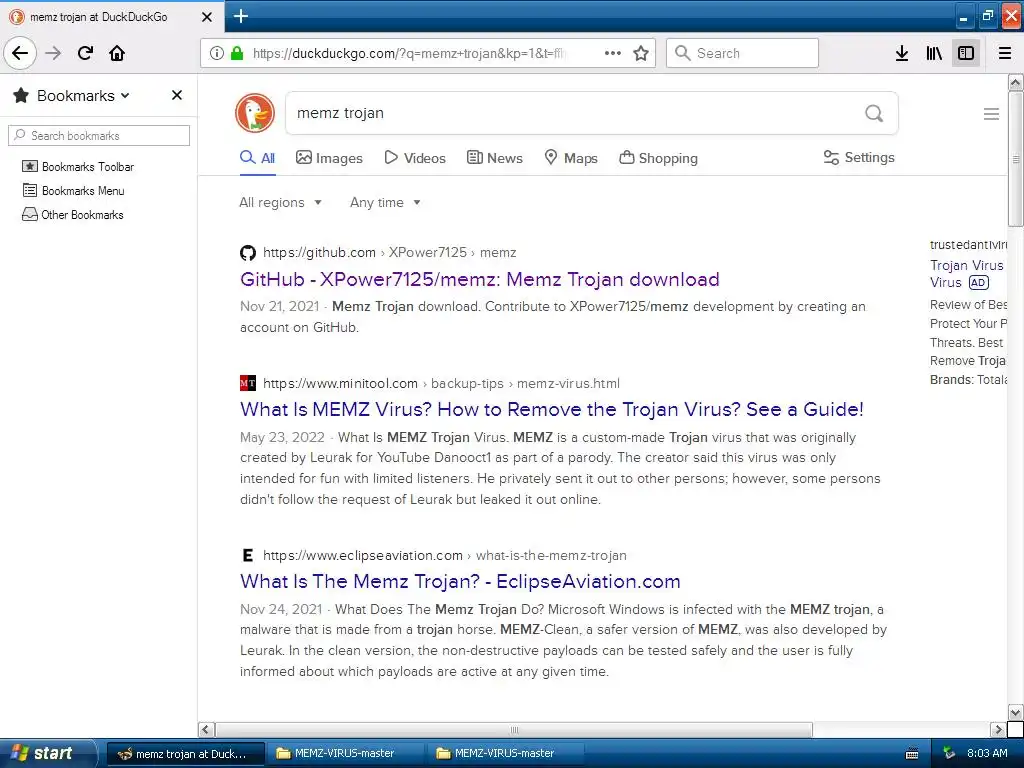This screenshot has width=1024, height=768.
Task: Open a new tab with plus button
Action: pos(240,16)
